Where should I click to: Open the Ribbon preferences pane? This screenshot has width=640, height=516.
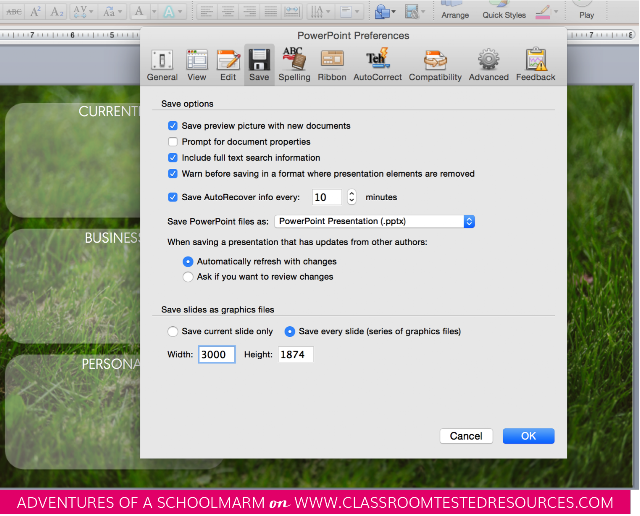(332, 65)
